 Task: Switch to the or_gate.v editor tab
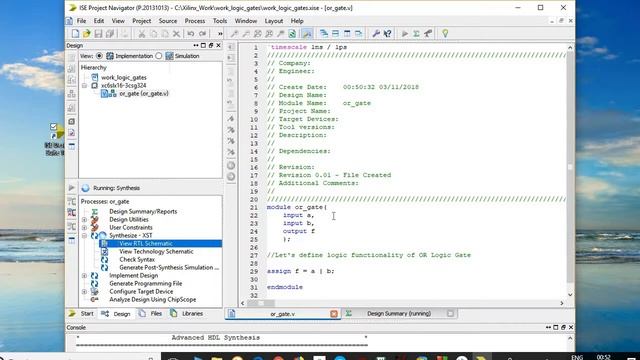(282, 314)
